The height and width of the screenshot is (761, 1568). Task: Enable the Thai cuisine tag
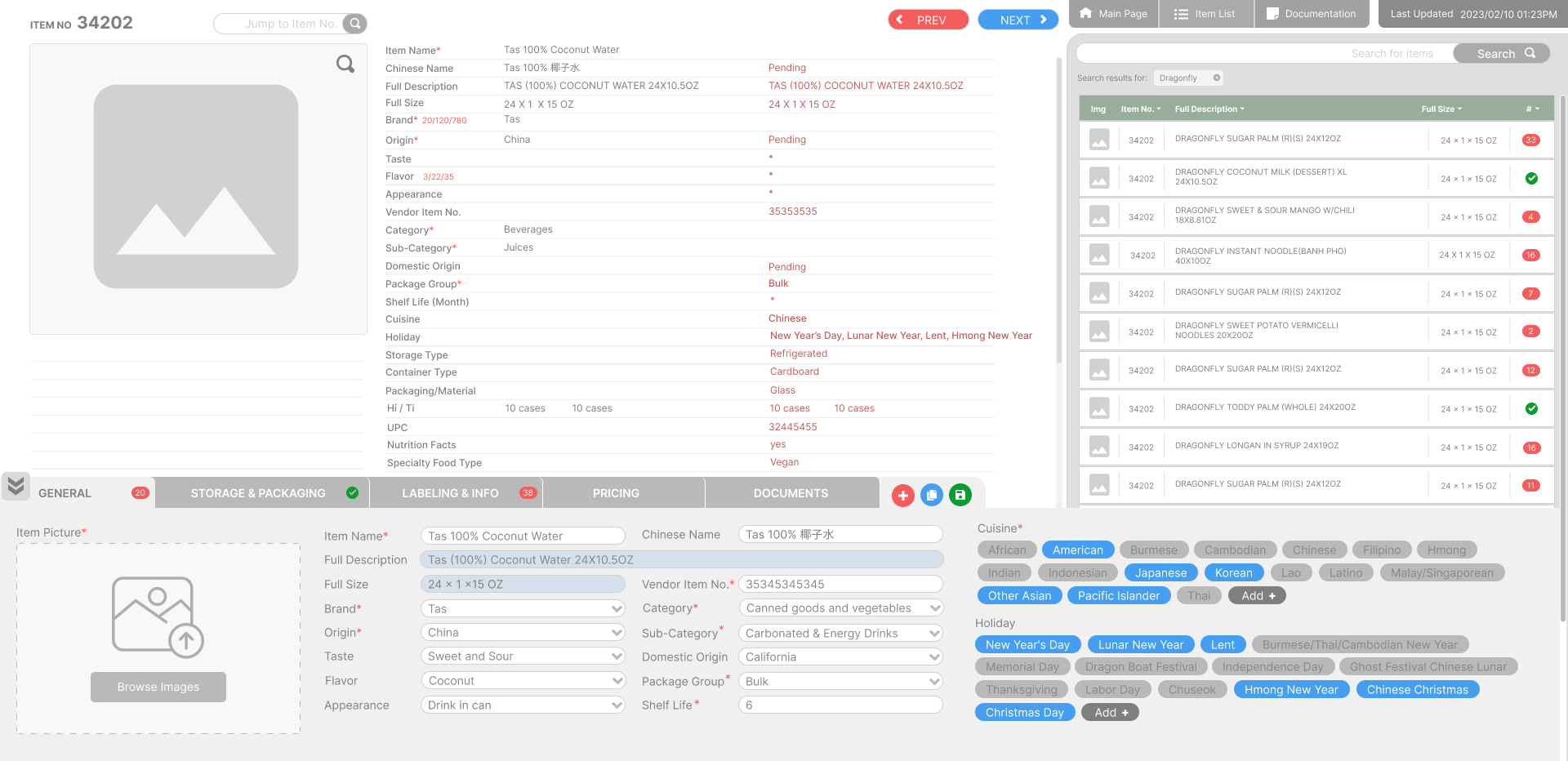[x=1199, y=596]
